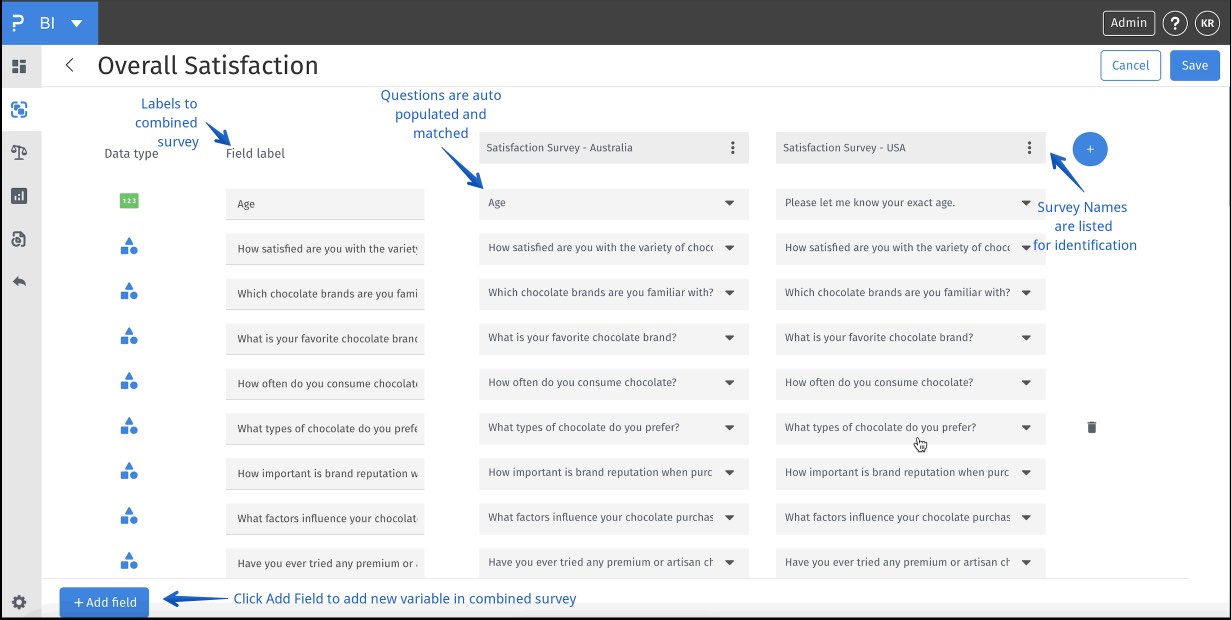Open the bar chart icon in sidebar

click(18, 196)
